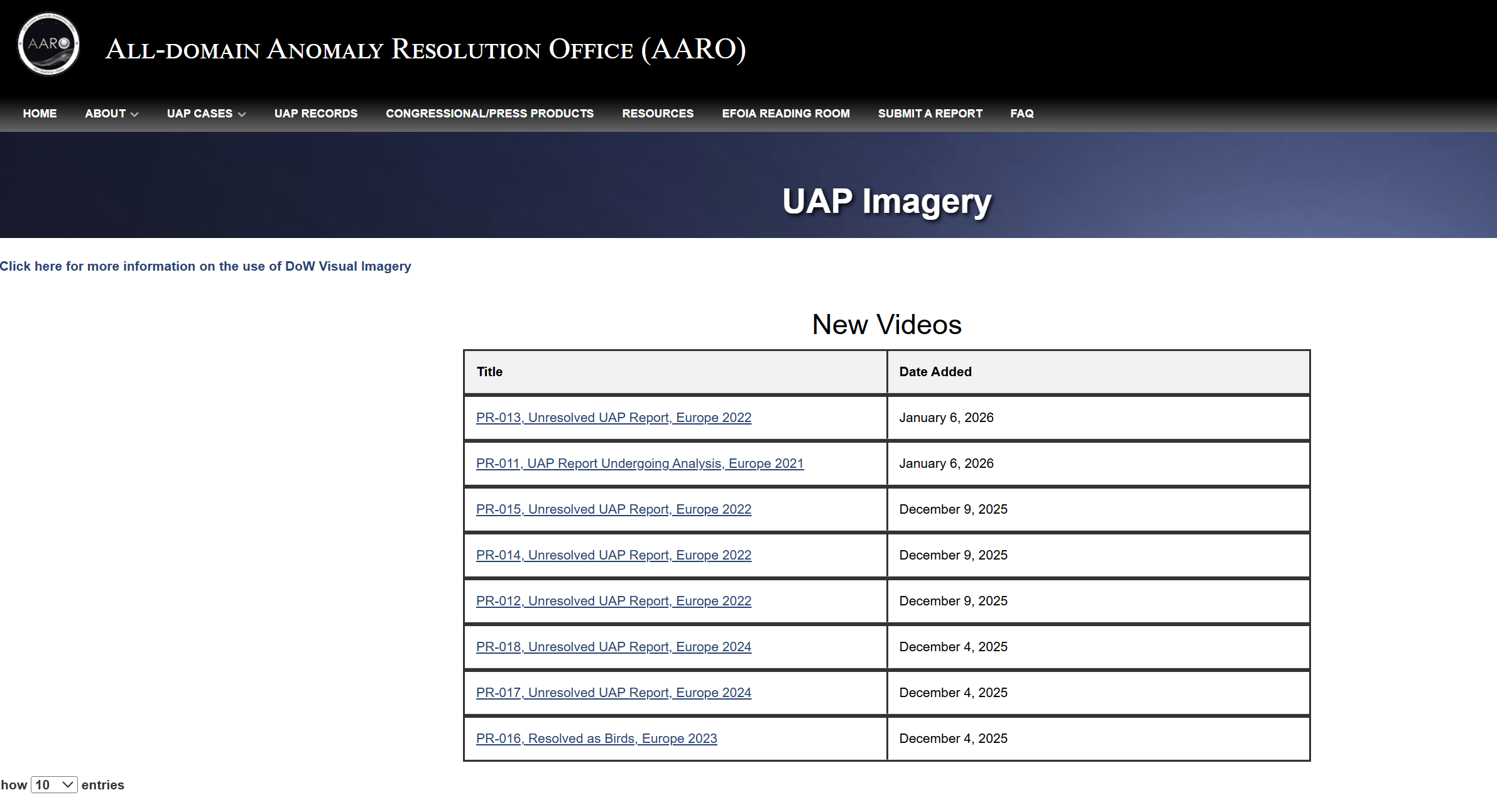Go to UAP RECORDS page
Image resolution: width=1497 pixels, height=812 pixels.
316,114
